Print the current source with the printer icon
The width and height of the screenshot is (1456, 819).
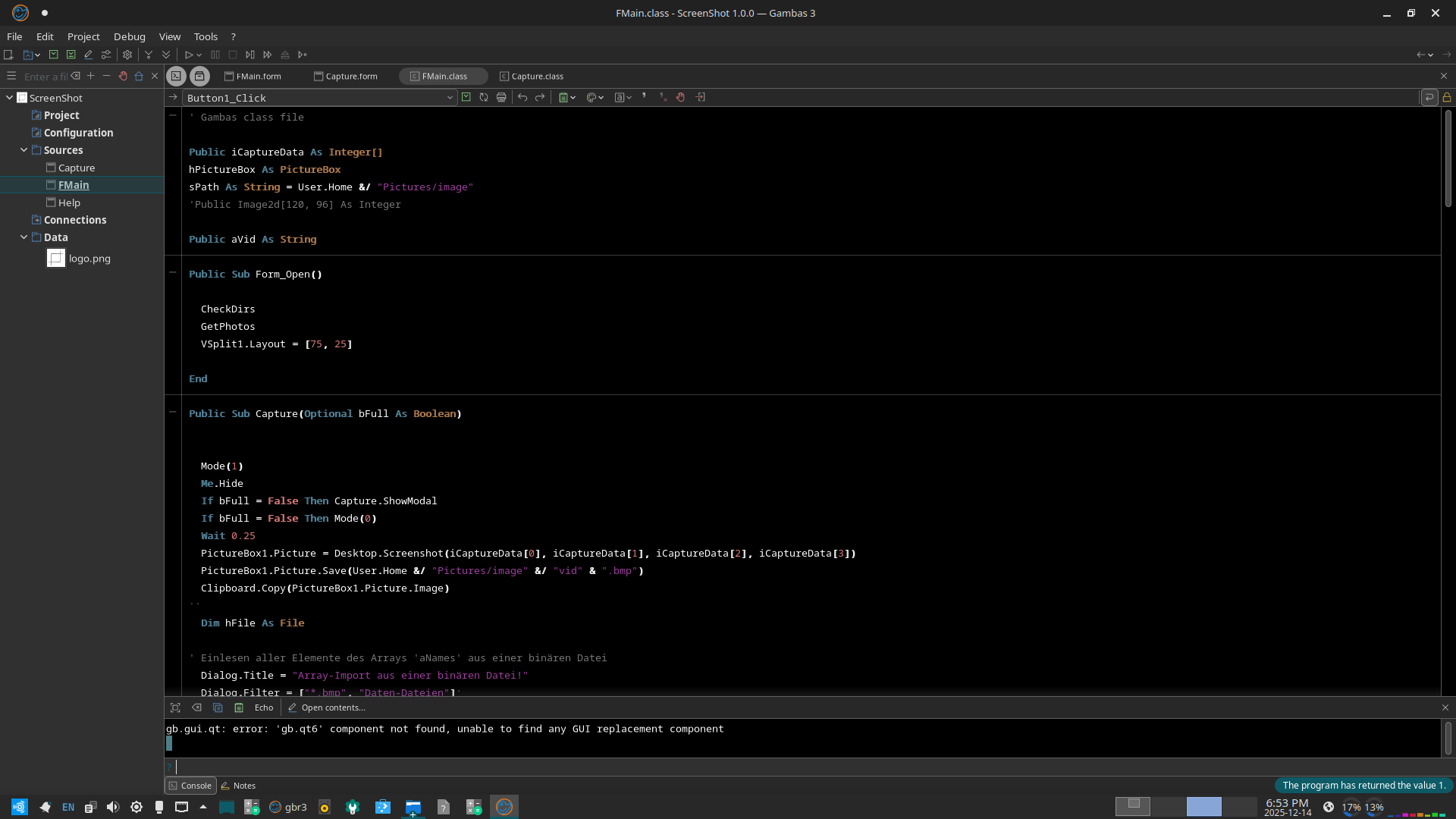coord(500,97)
